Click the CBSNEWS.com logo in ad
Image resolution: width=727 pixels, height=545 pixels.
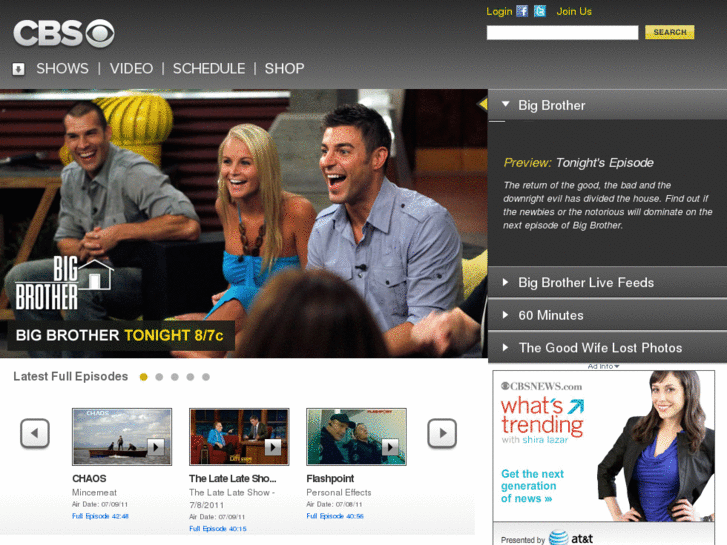(542, 386)
